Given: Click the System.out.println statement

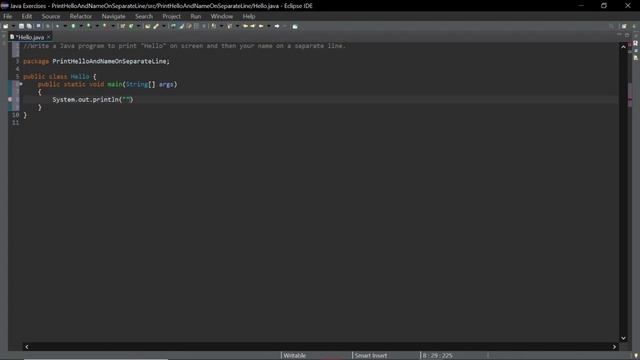Looking at the screenshot, I should [93, 100].
